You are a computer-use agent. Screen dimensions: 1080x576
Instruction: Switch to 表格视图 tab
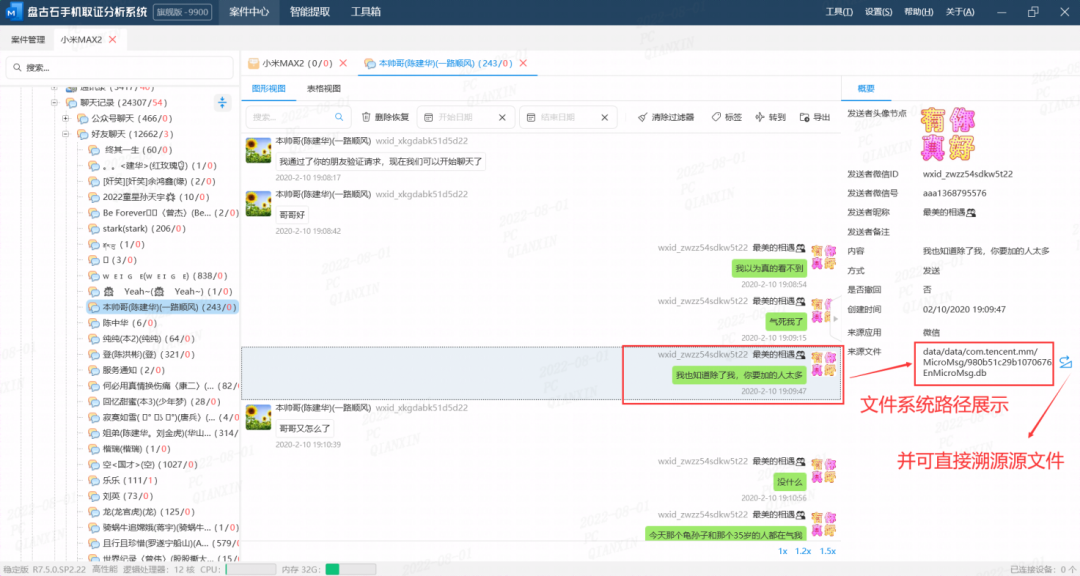(x=324, y=88)
